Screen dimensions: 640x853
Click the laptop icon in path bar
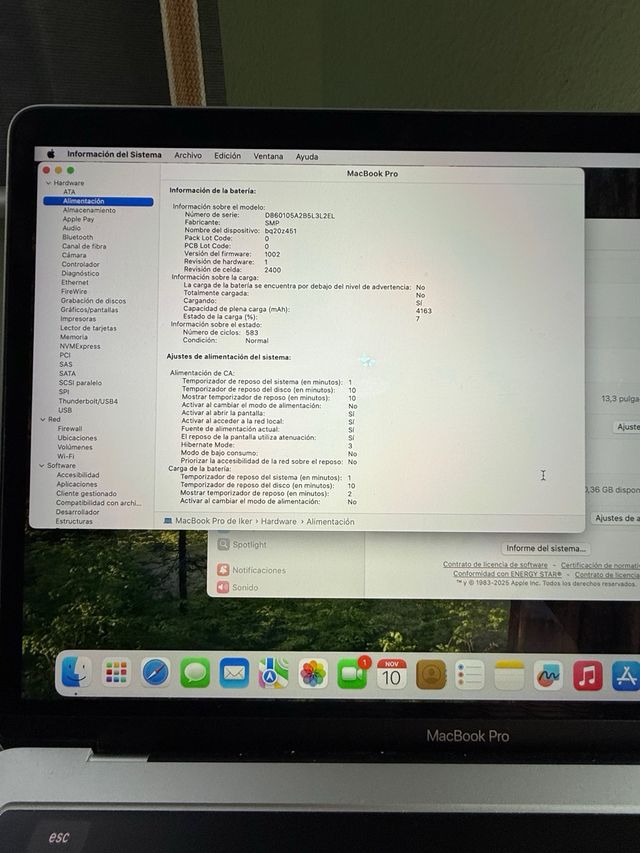pos(168,521)
